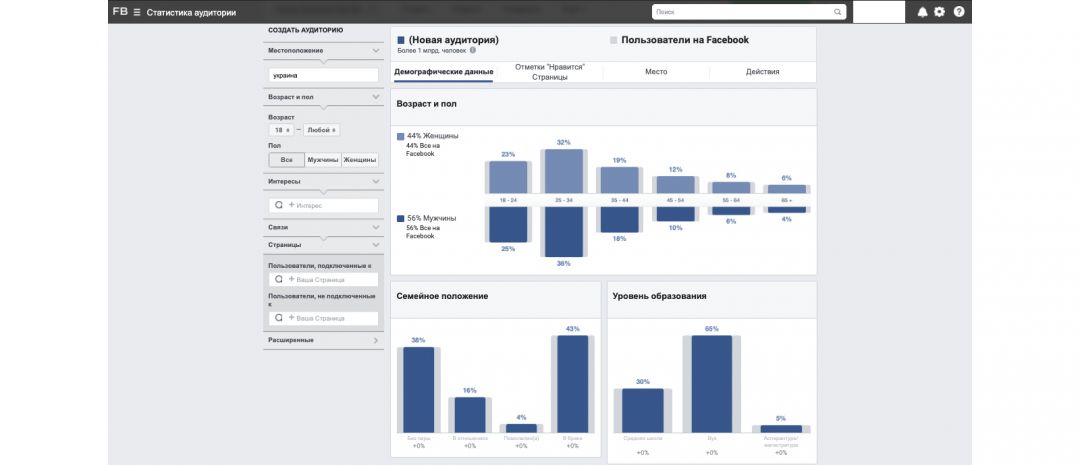The width and height of the screenshot is (1080, 465).
Task: Switch to the Место tab
Action: 656,72
